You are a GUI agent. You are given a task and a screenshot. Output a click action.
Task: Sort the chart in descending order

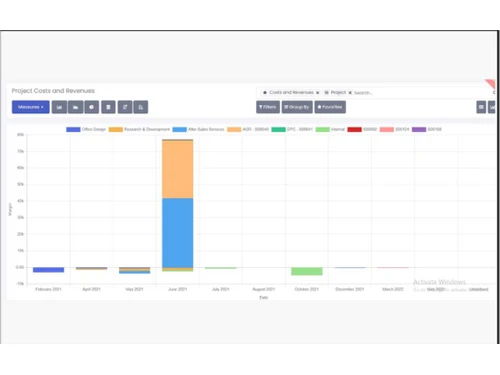coord(125,107)
